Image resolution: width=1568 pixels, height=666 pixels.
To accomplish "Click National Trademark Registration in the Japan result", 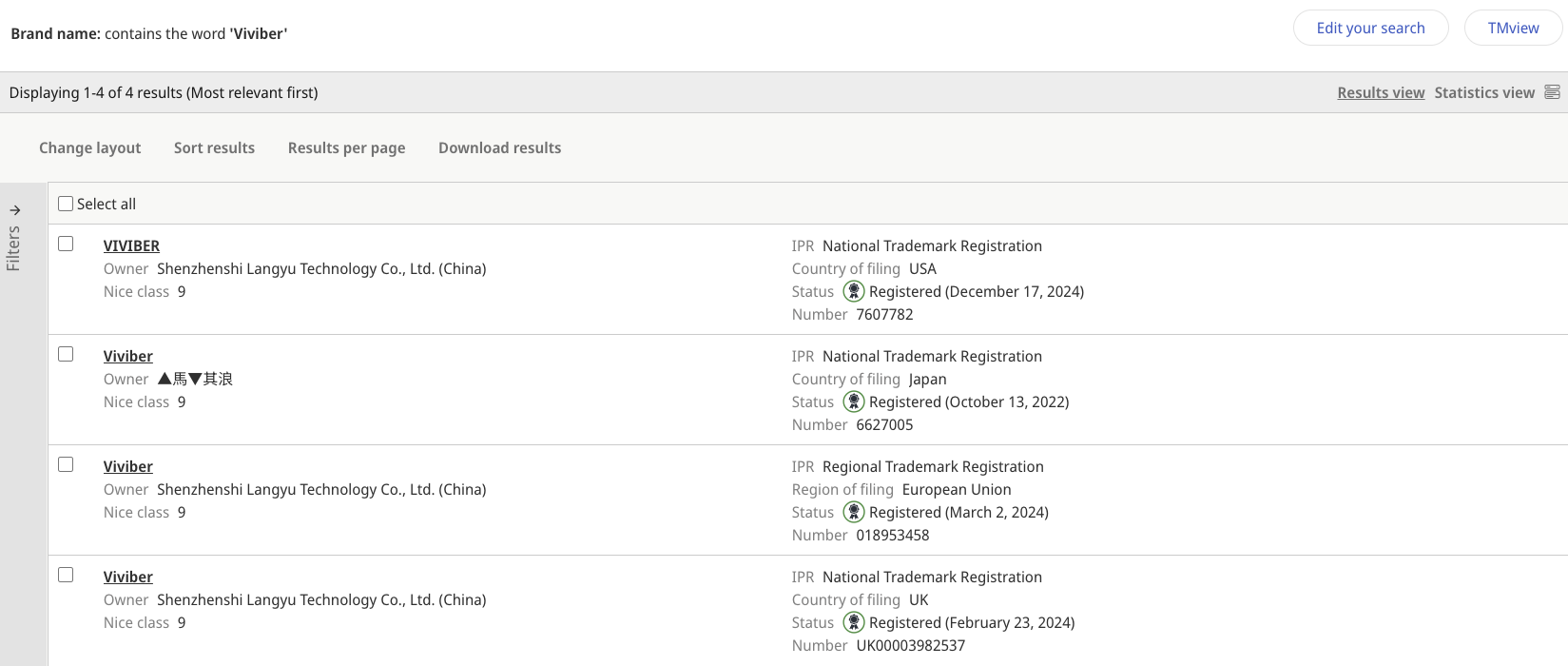I will tap(932, 356).
